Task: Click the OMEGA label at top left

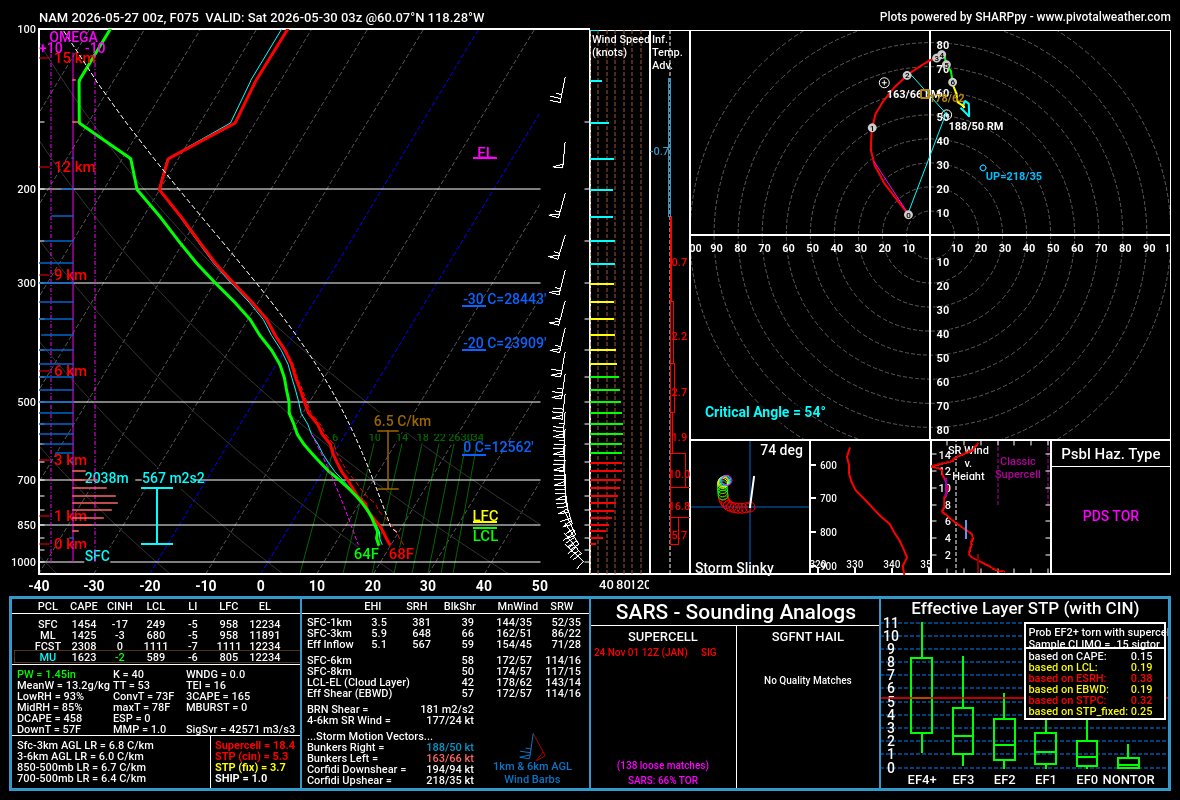Action: tap(73, 37)
